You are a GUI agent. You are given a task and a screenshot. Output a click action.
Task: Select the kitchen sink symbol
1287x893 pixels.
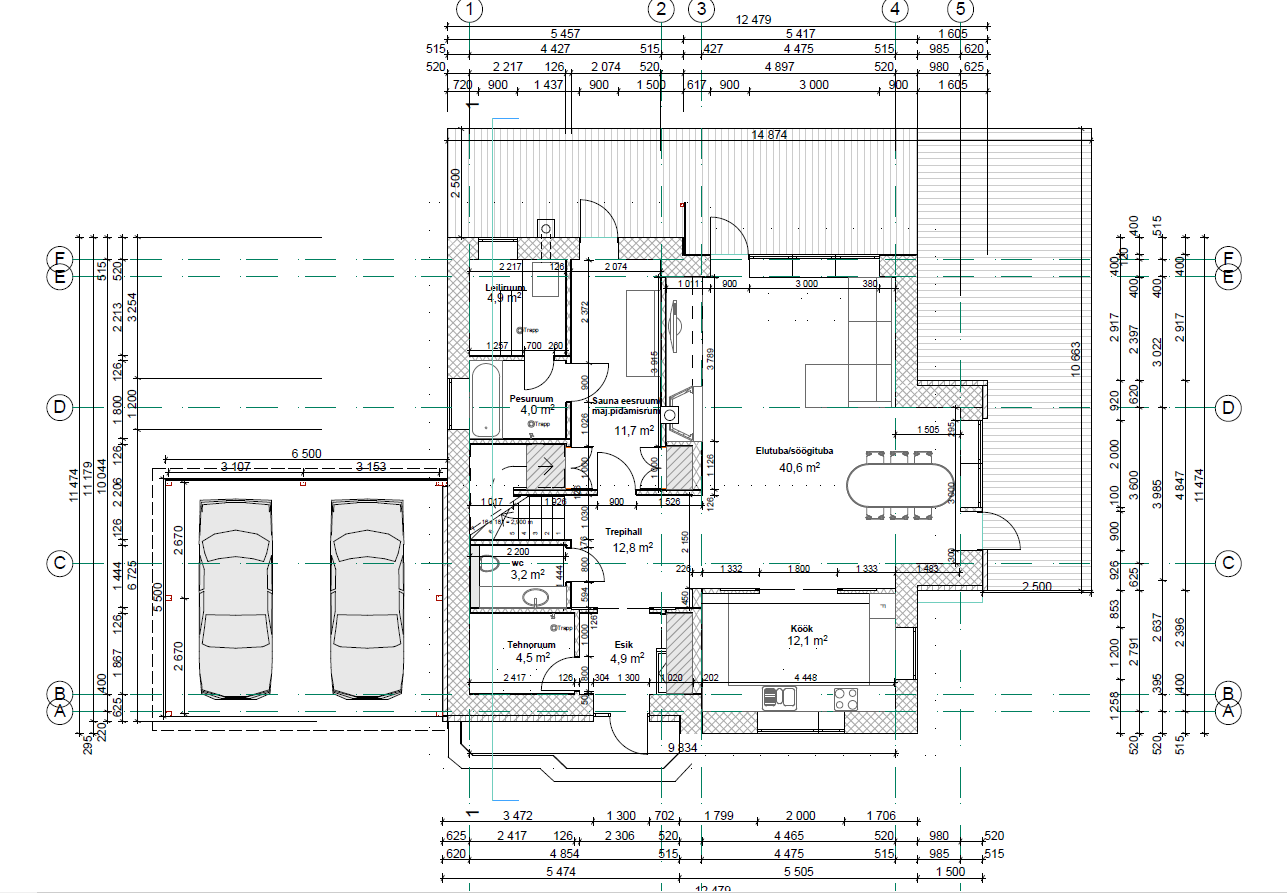tap(778, 697)
